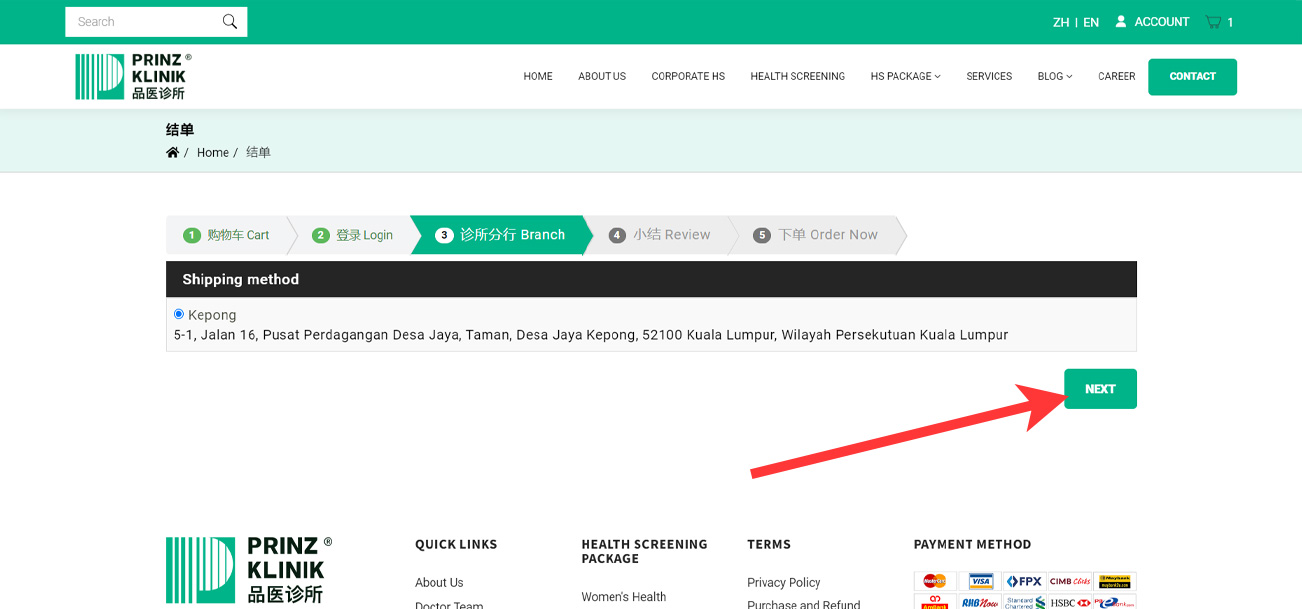Image resolution: width=1302 pixels, height=609 pixels.
Task: Click the breadcrumb home icon
Action: [173, 153]
